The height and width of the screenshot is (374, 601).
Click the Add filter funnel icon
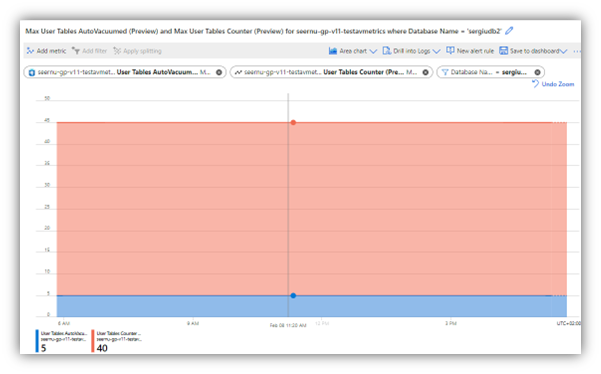tap(76, 51)
